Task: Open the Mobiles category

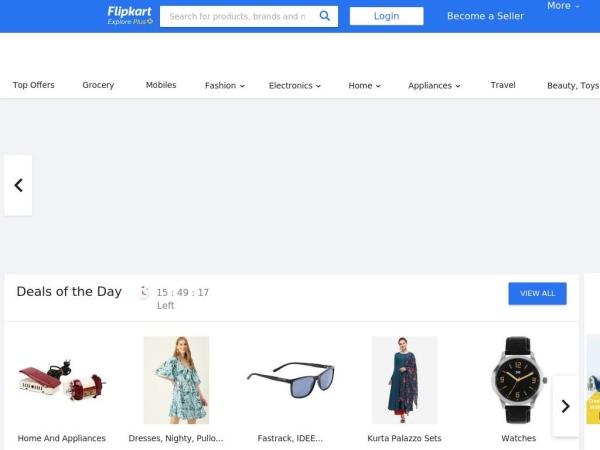Action: pyautogui.click(x=161, y=85)
